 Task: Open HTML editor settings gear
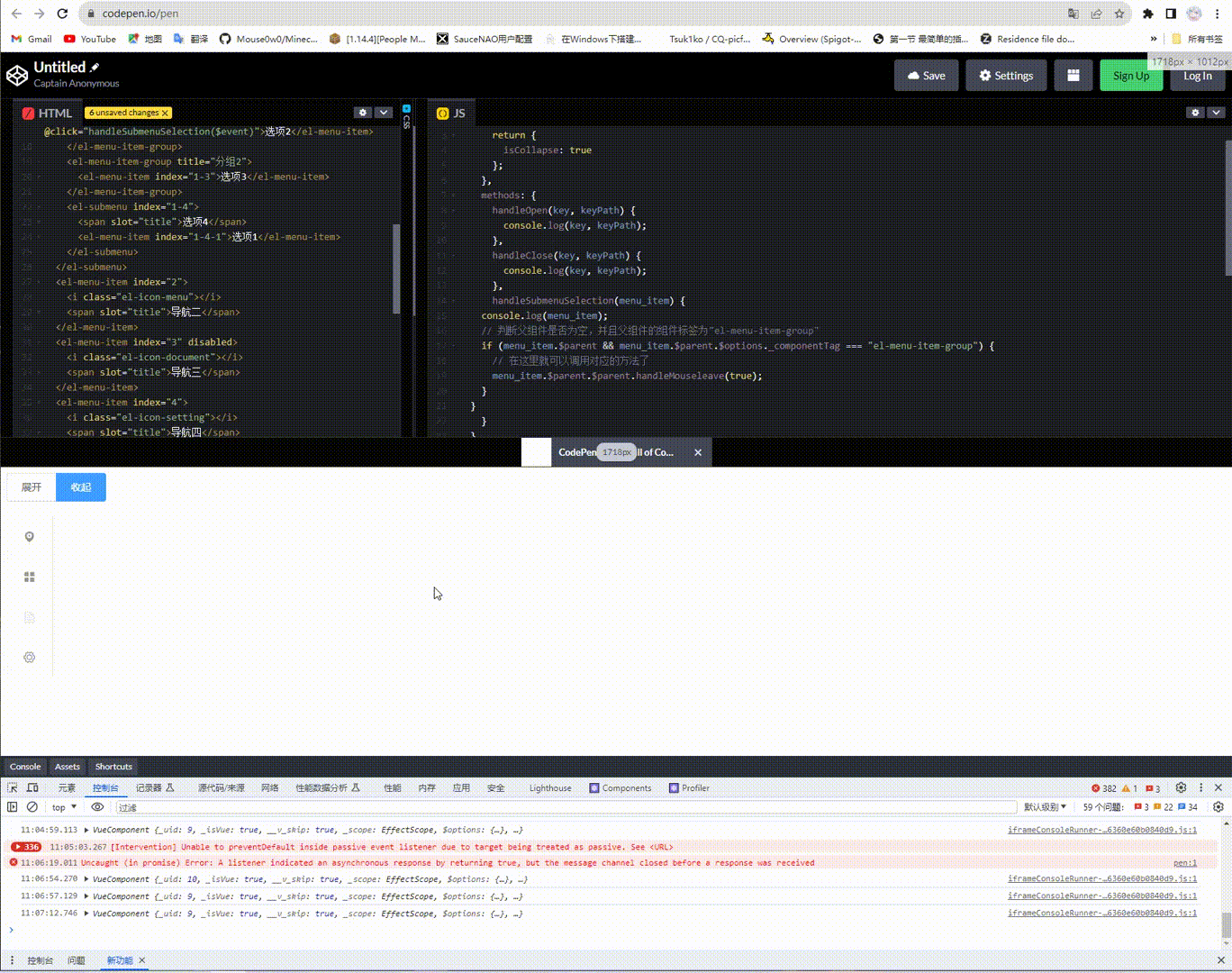point(363,113)
